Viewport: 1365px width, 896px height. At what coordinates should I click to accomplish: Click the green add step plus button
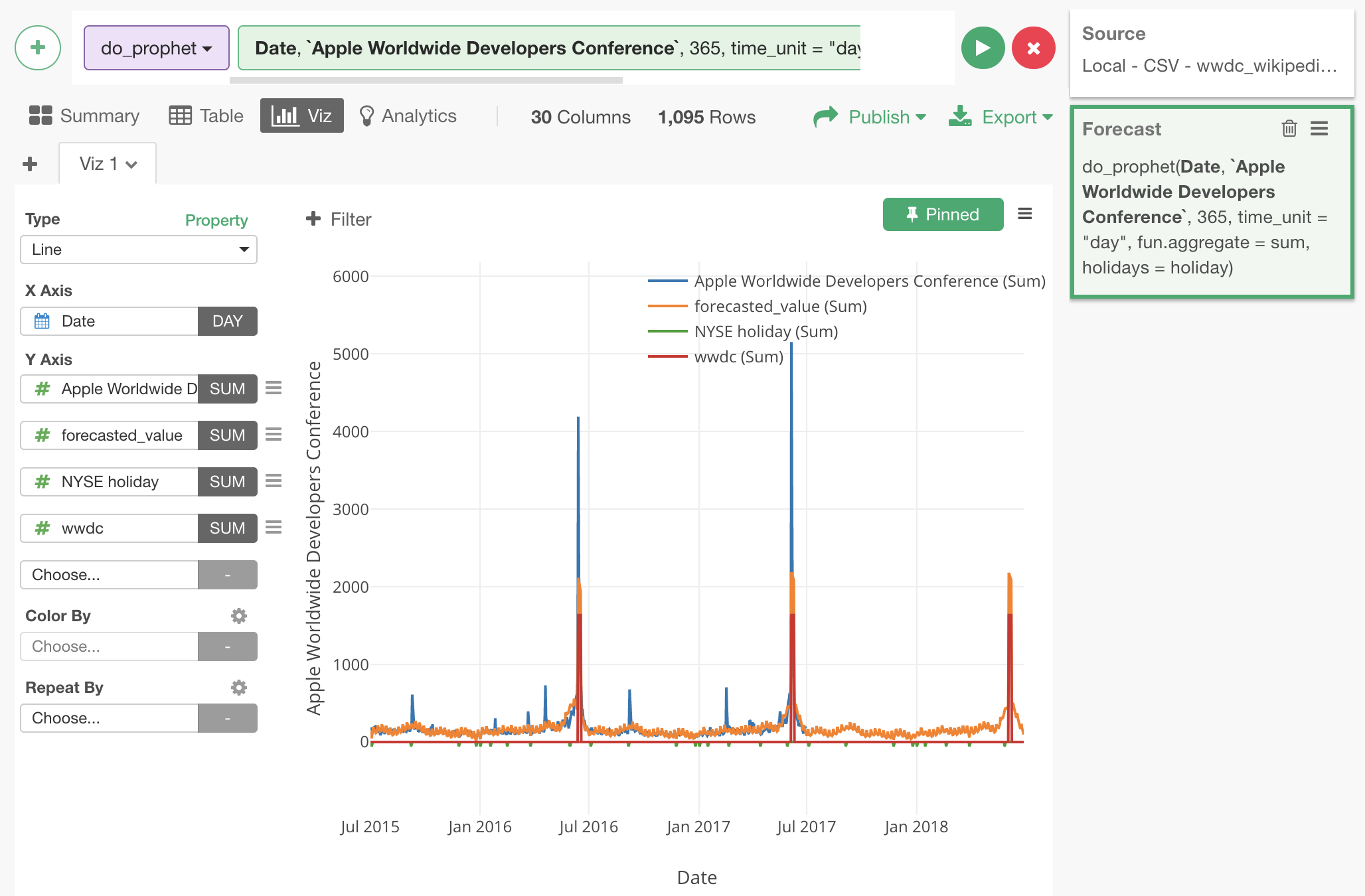click(38, 48)
